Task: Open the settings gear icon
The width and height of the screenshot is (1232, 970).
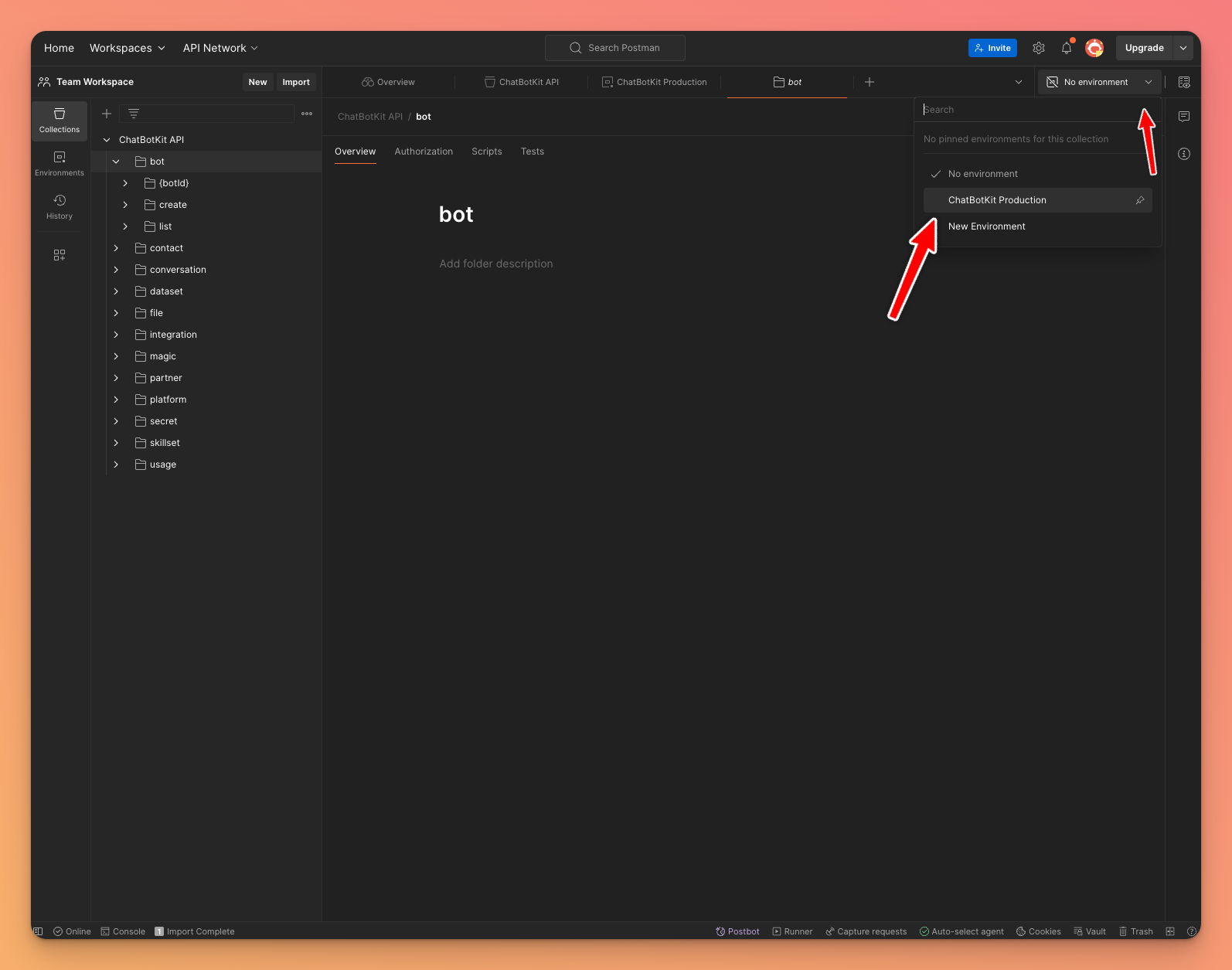Action: point(1039,48)
